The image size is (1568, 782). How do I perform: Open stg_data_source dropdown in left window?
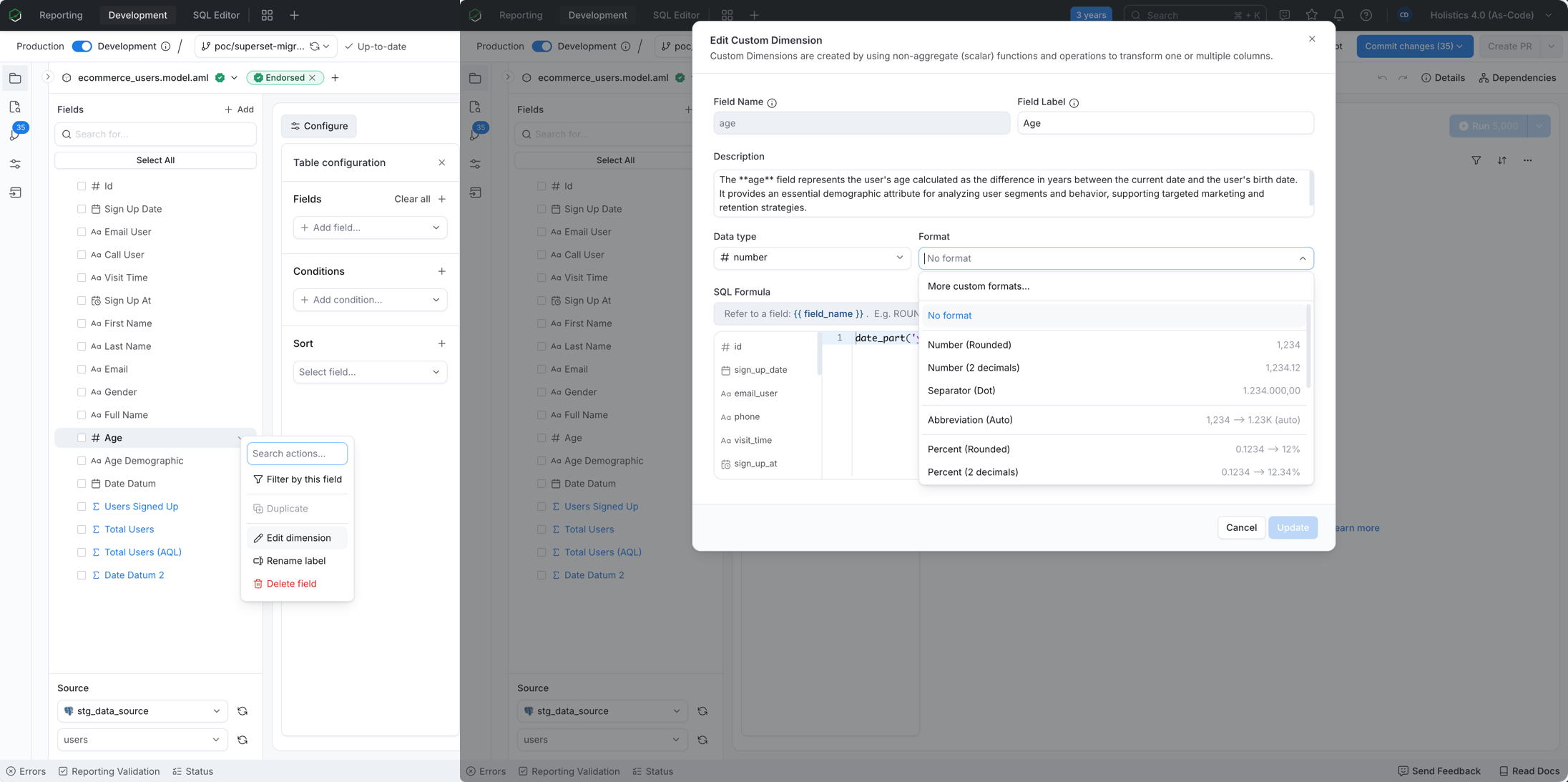(x=142, y=711)
